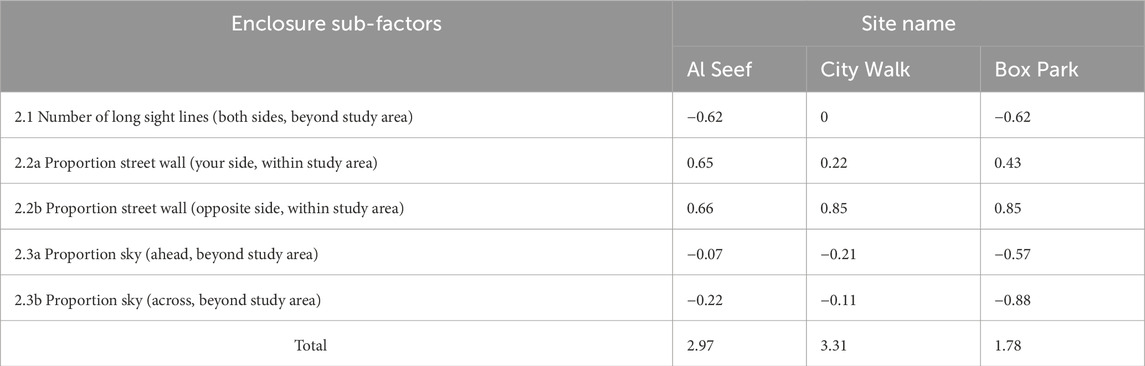The height and width of the screenshot is (366, 1145).
Task: Click Al Seef value 0.65 in row 2.2a
Action: coord(699,162)
